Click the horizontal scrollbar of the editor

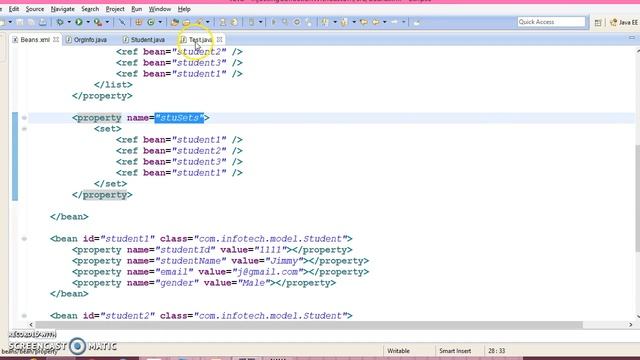coord(309,325)
